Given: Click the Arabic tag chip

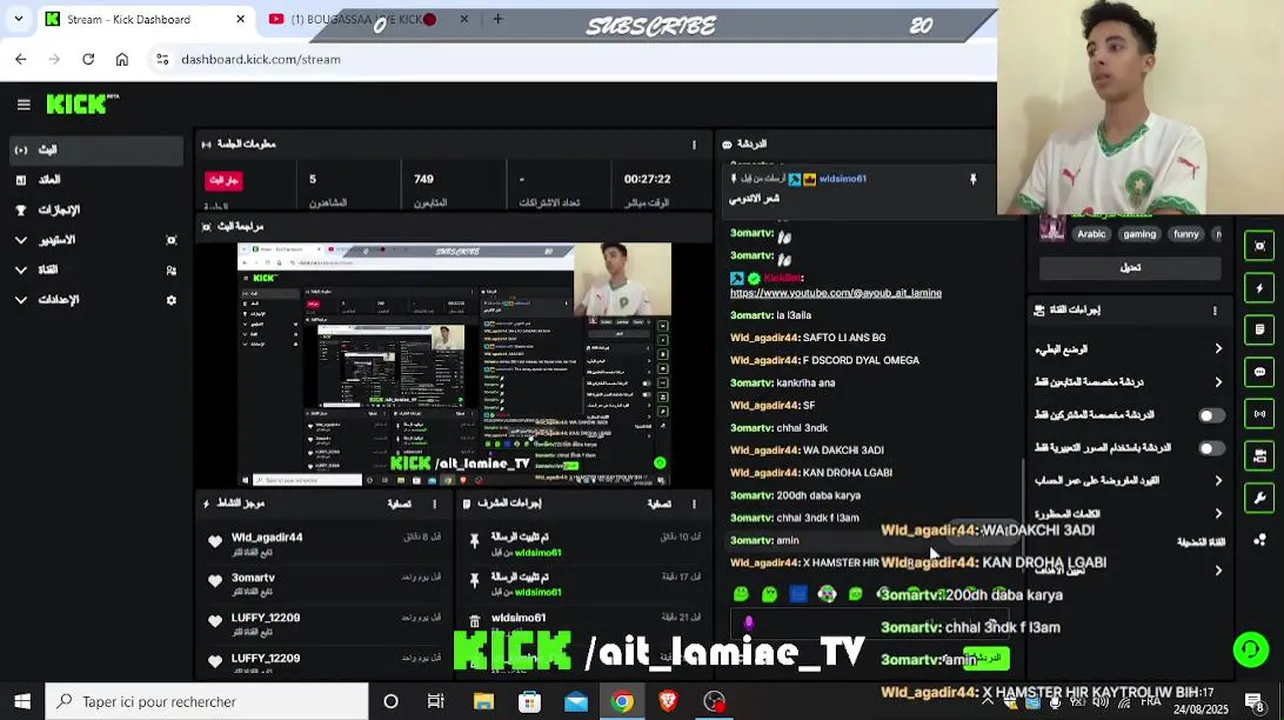Looking at the screenshot, I should coord(1091,234).
